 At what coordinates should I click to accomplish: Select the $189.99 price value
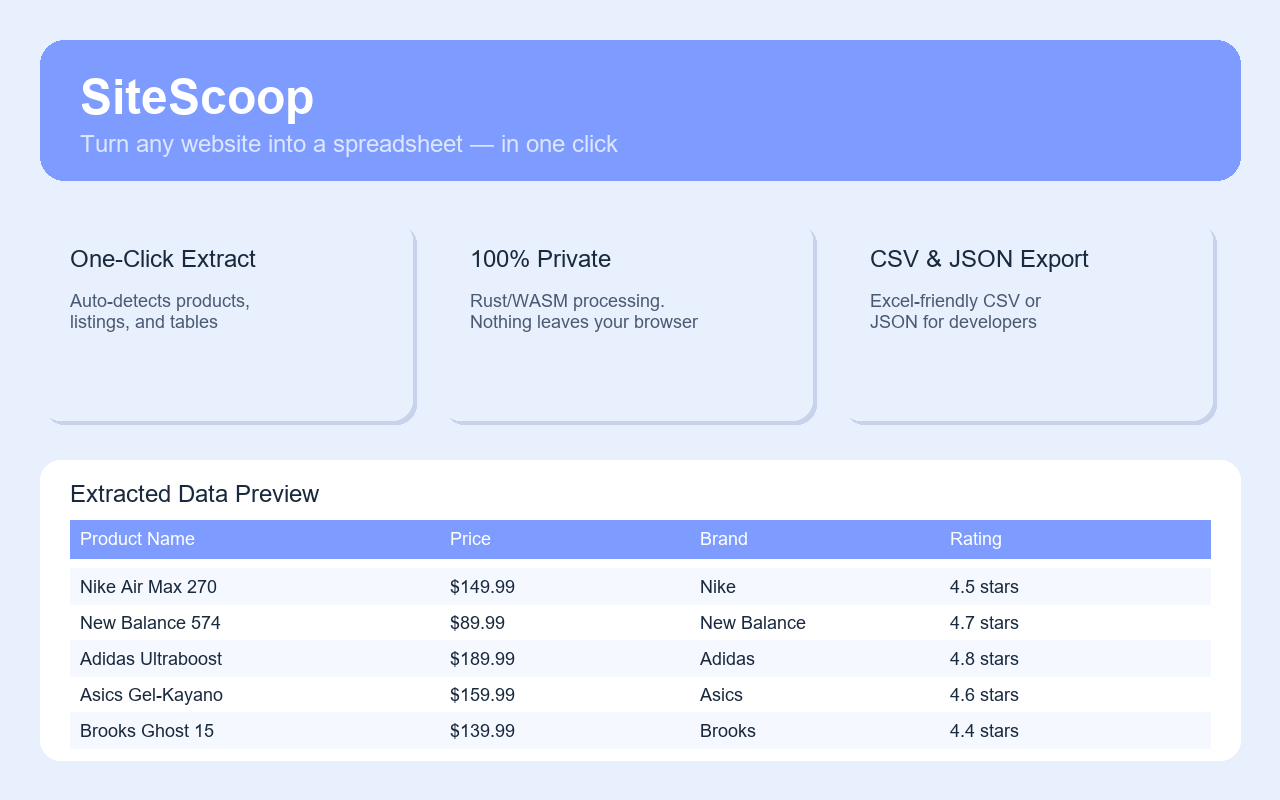click(482, 659)
